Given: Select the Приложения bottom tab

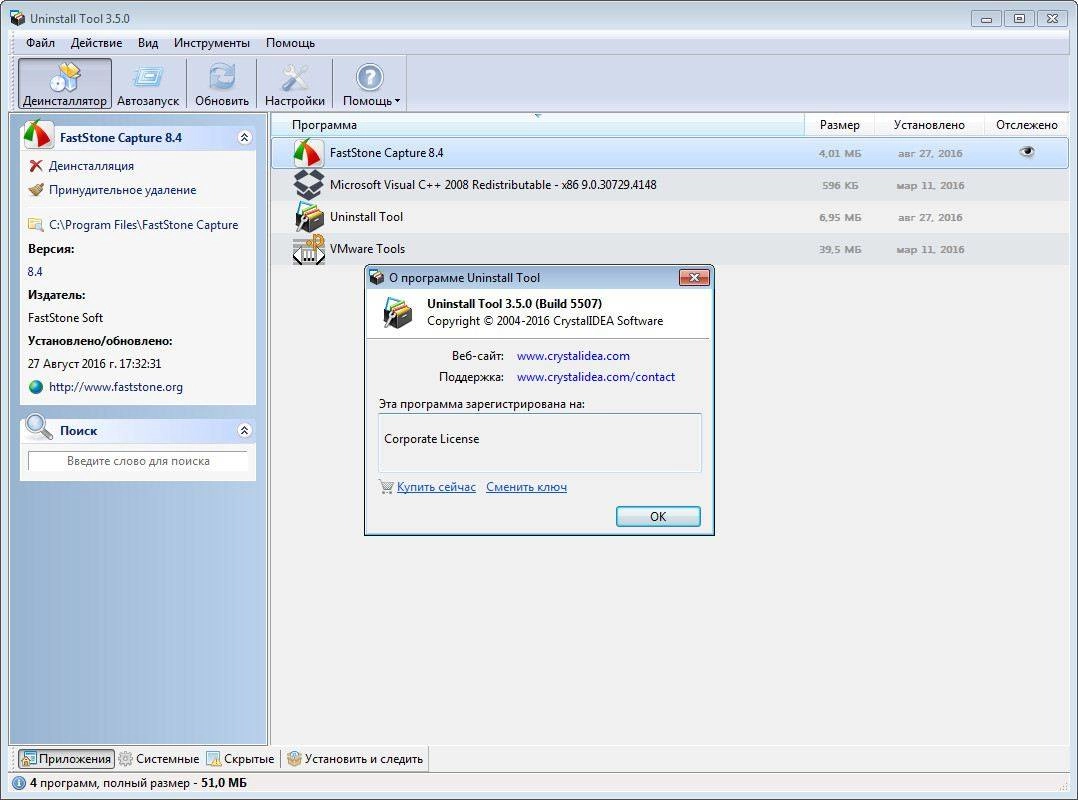Looking at the screenshot, I should pos(66,759).
